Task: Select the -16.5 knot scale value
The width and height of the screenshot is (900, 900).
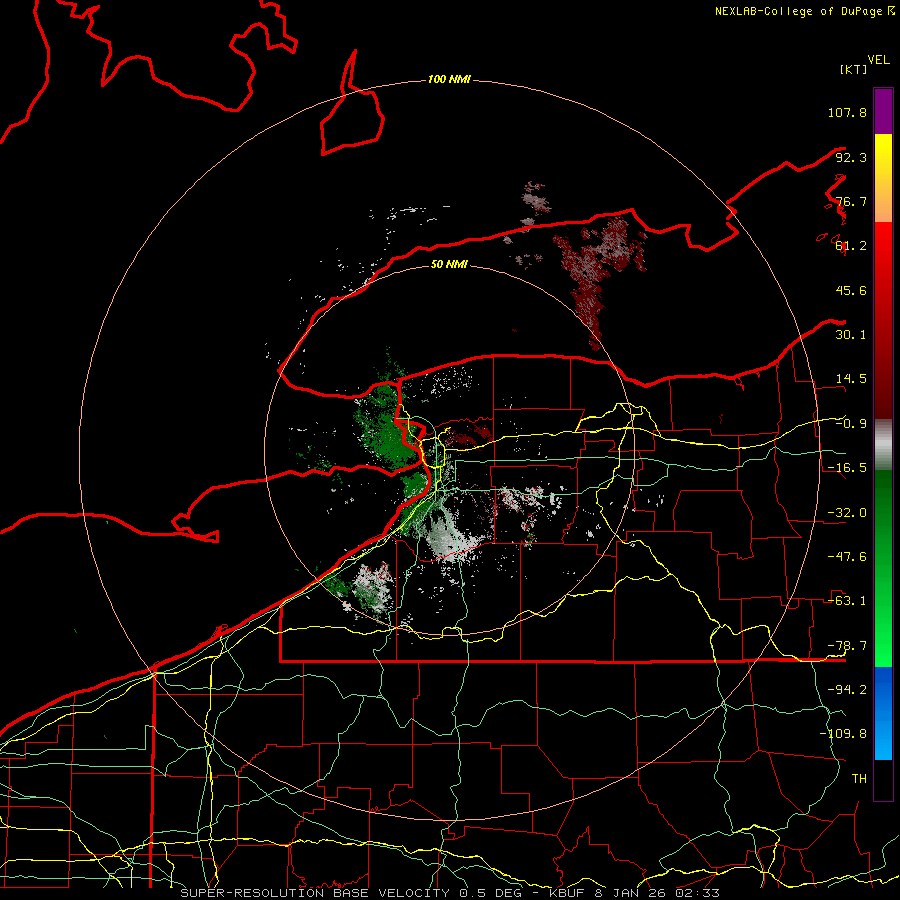Action: (847, 468)
